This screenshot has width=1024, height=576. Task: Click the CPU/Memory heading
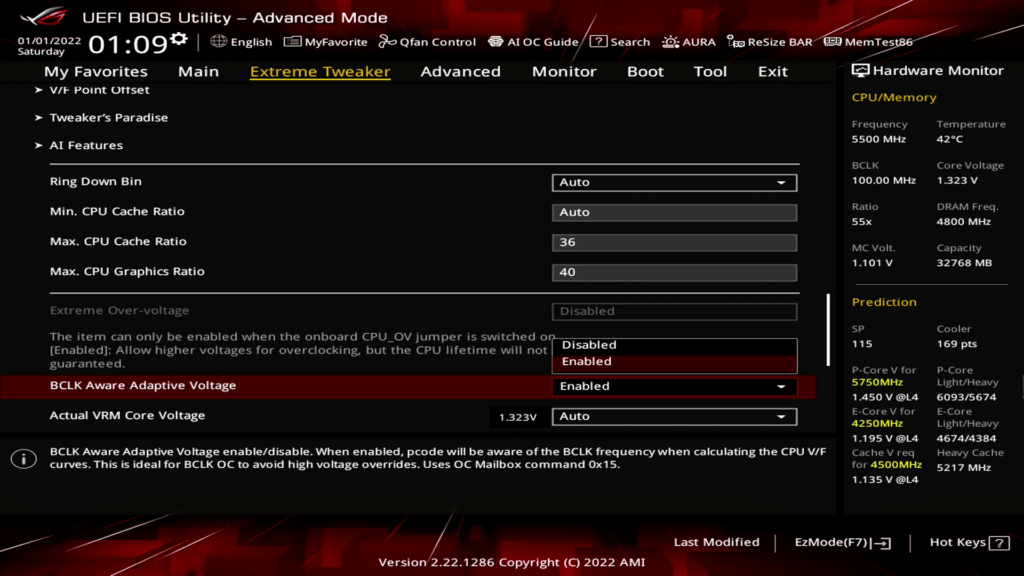[894, 97]
